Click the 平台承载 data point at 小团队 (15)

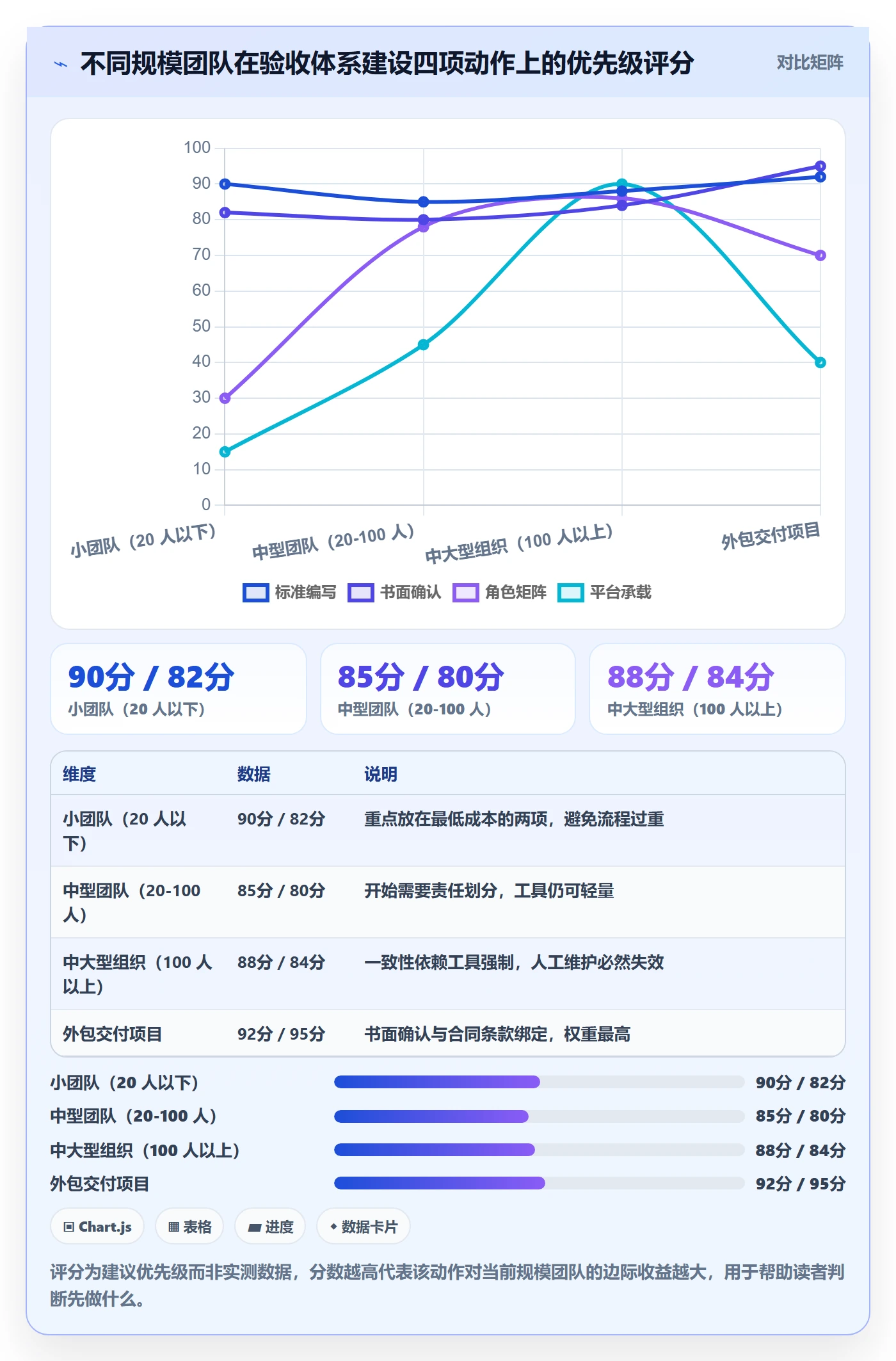(x=225, y=452)
